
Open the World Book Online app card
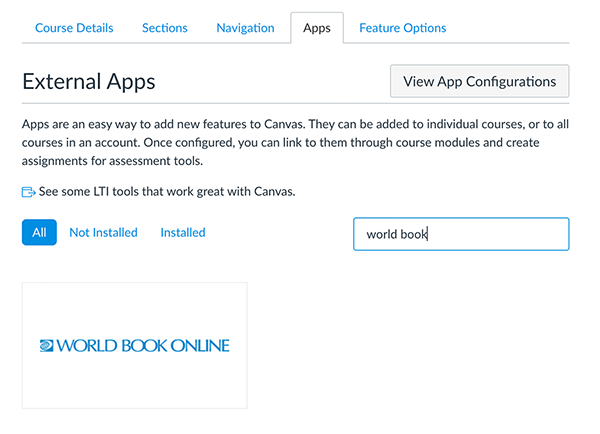[x=135, y=346]
